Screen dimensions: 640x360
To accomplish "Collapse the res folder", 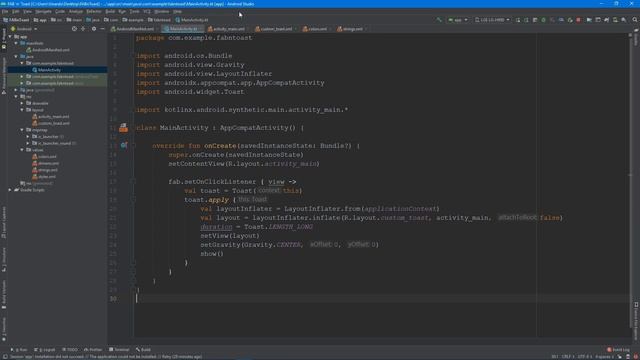I will (x=16, y=96).
